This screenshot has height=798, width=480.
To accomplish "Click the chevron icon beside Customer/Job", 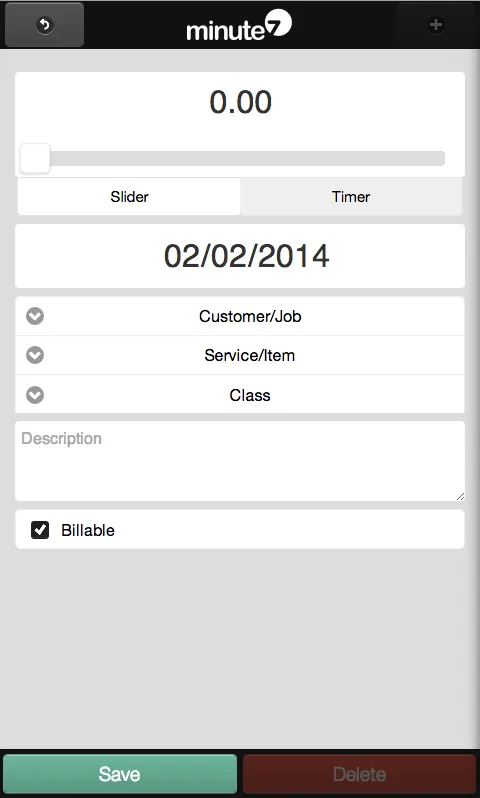I will (x=35, y=316).
